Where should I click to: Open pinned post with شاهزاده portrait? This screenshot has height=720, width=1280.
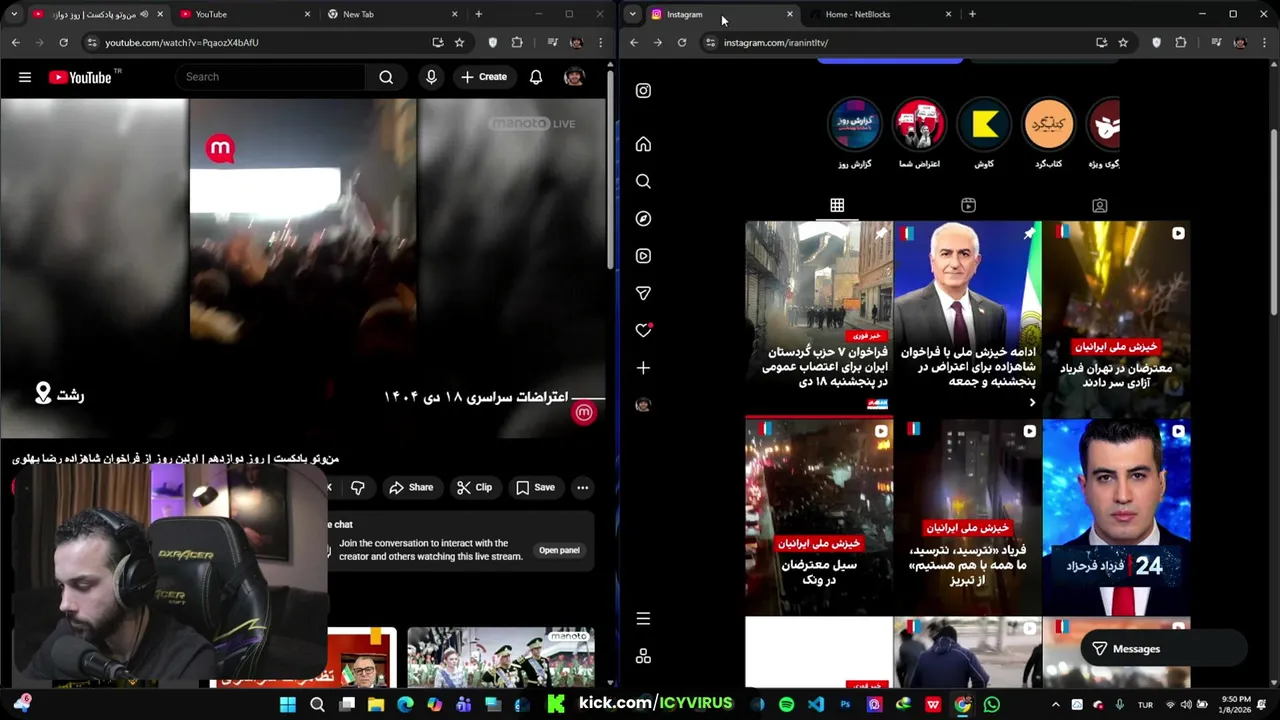tap(967, 318)
